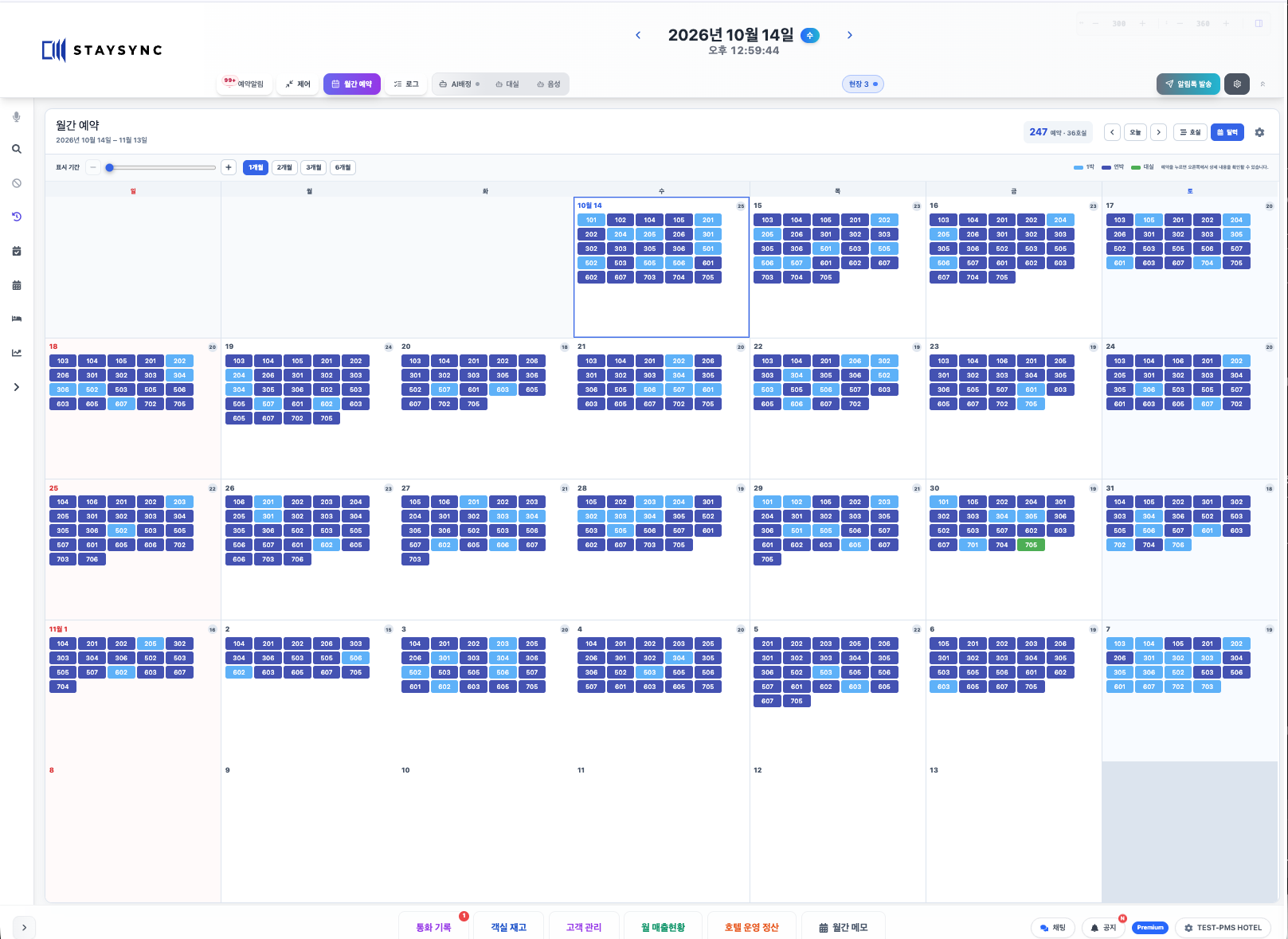Select 6개월 period option
This screenshot has height=939, width=1288.
point(343,167)
